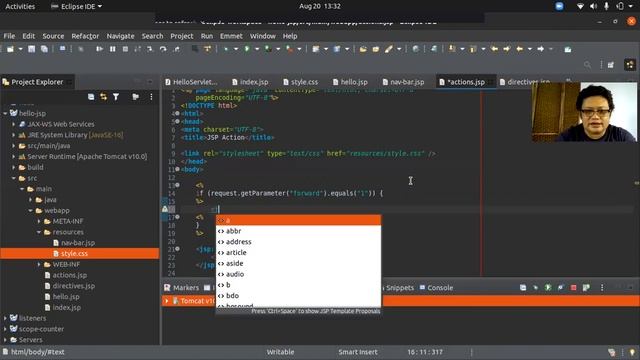Open the File menu
The image size is (640, 360).
(x=9, y=36)
